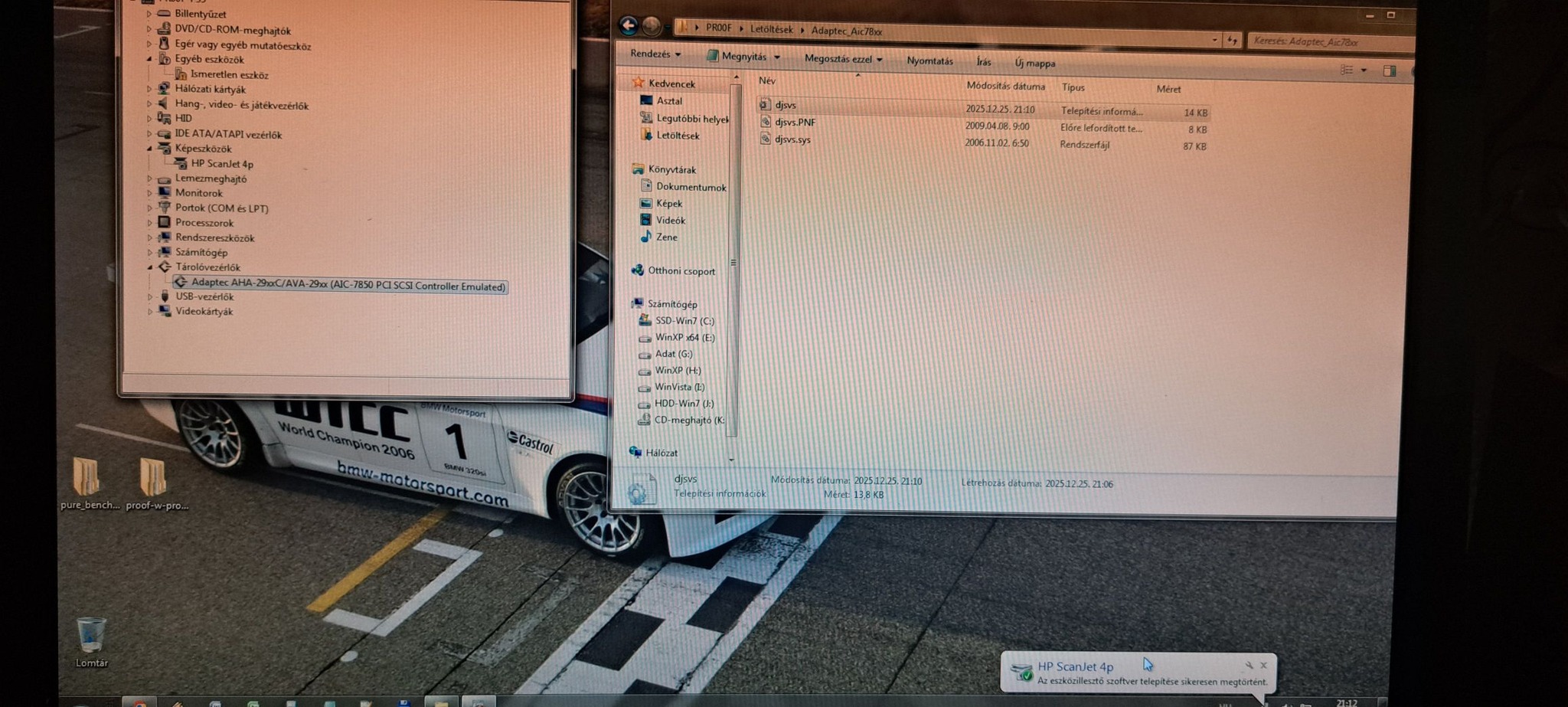Collapse the Képeszközök node
The image size is (1568, 707).
pos(149,148)
